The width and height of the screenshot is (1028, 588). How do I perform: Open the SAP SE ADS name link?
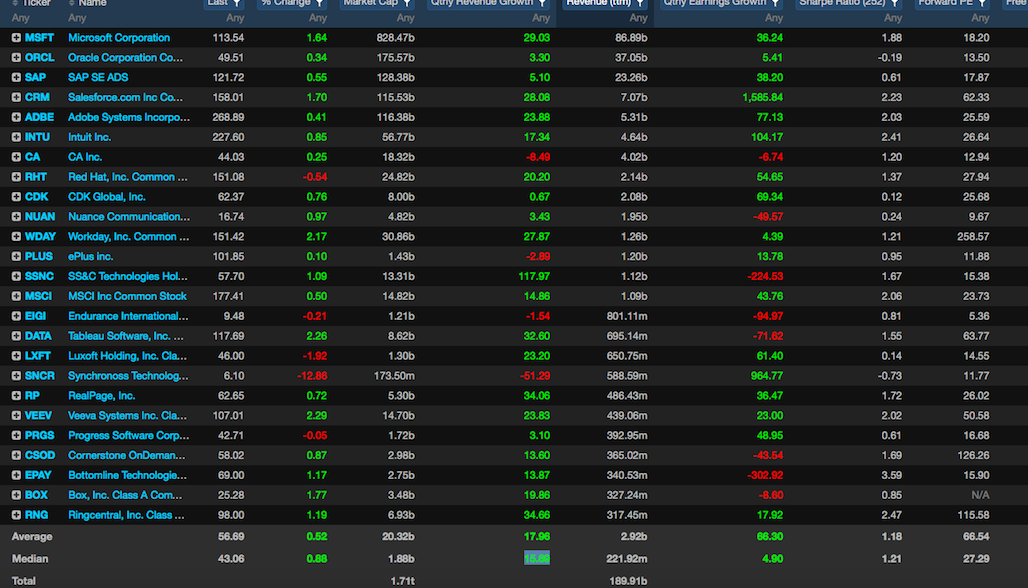[x=98, y=77]
